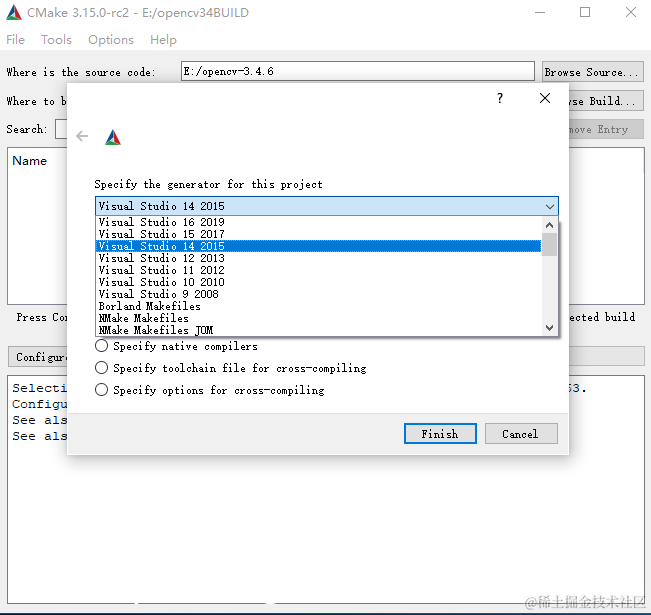The height and width of the screenshot is (615, 651).
Task: Choose Visual Studio 11 2012 generator
Action: tap(318, 270)
